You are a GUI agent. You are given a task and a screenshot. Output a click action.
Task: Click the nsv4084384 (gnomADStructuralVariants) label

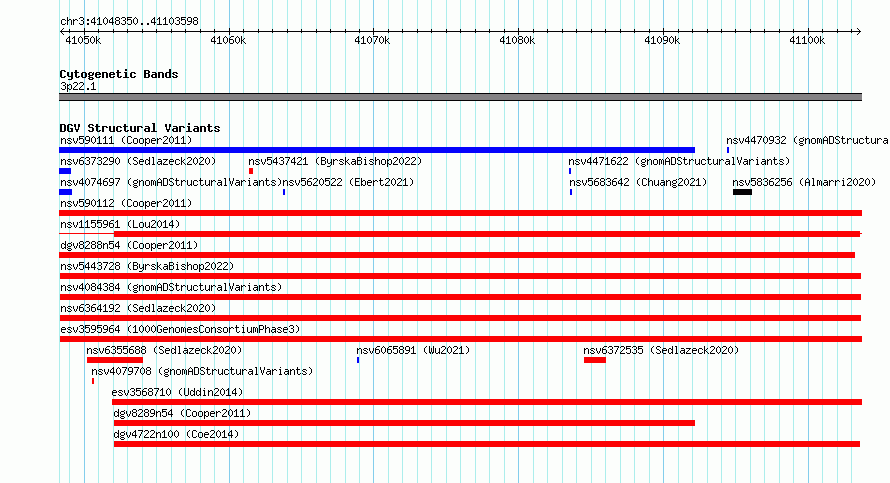point(171,287)
